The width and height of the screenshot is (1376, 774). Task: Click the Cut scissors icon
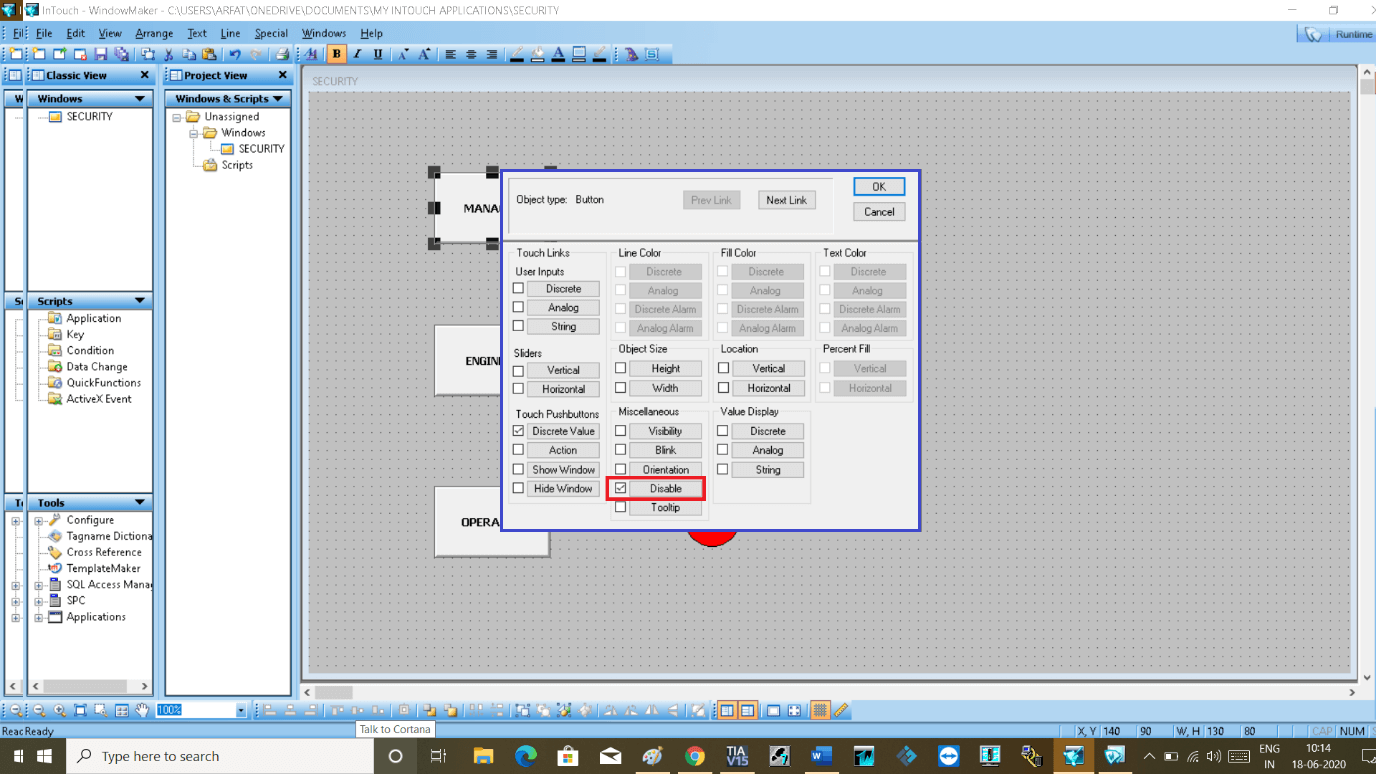[x=168, y=54]
